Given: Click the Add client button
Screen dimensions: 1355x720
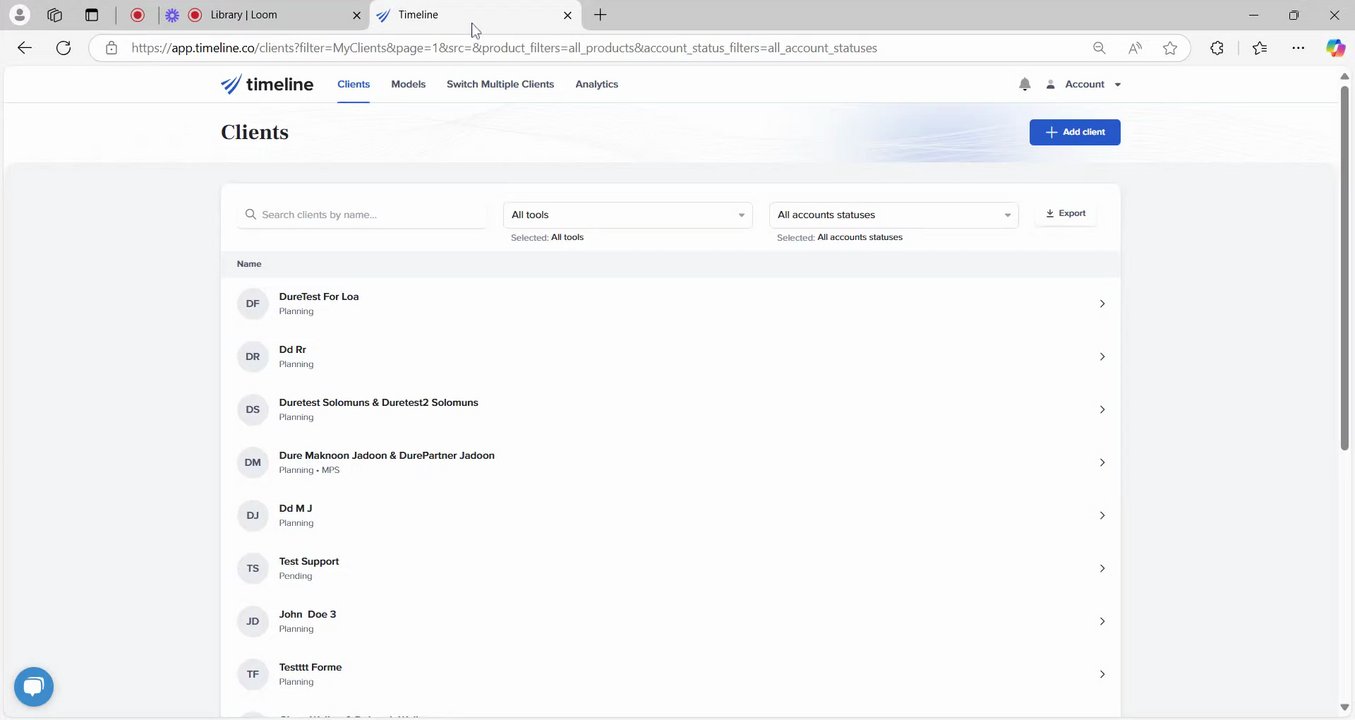Looking at the screenshot, I should coord(1075,132).
